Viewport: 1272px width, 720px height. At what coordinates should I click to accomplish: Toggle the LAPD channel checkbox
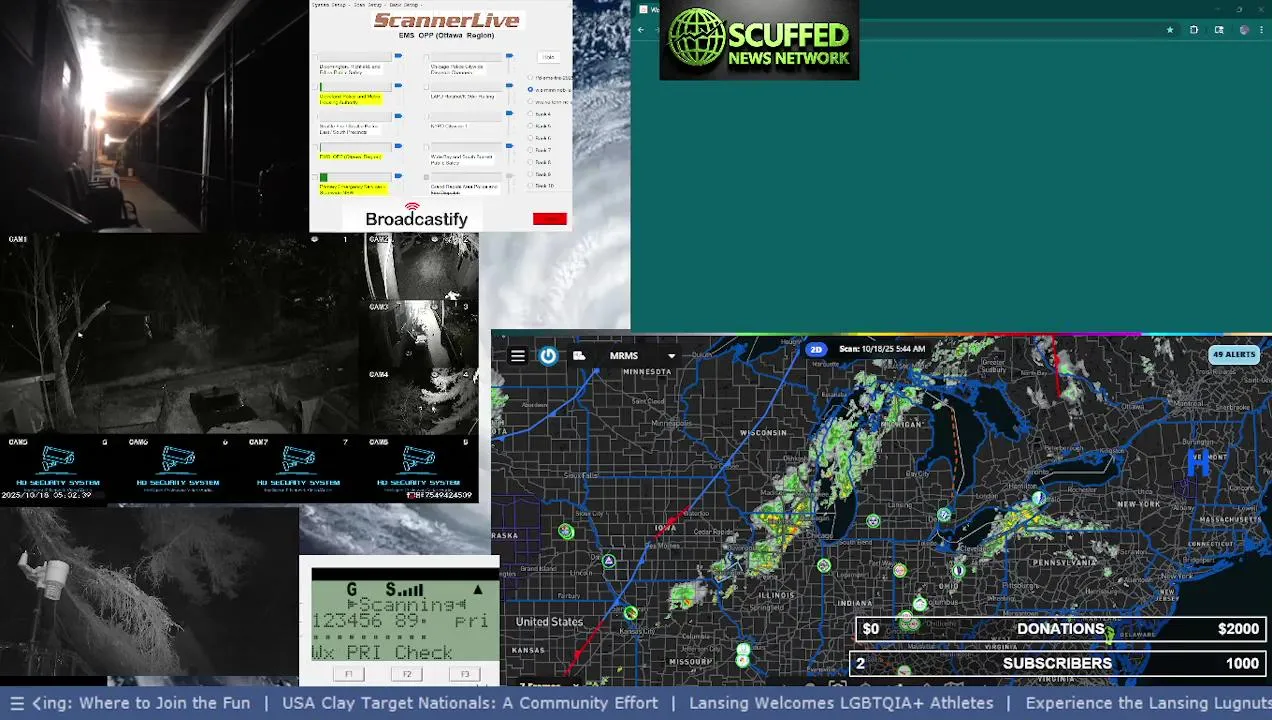point(426,87)
